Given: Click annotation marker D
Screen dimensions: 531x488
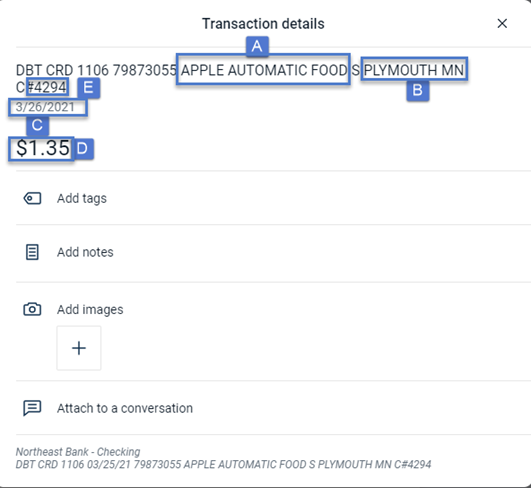Looking at the screenshot, I should click(x=83, y=149).
